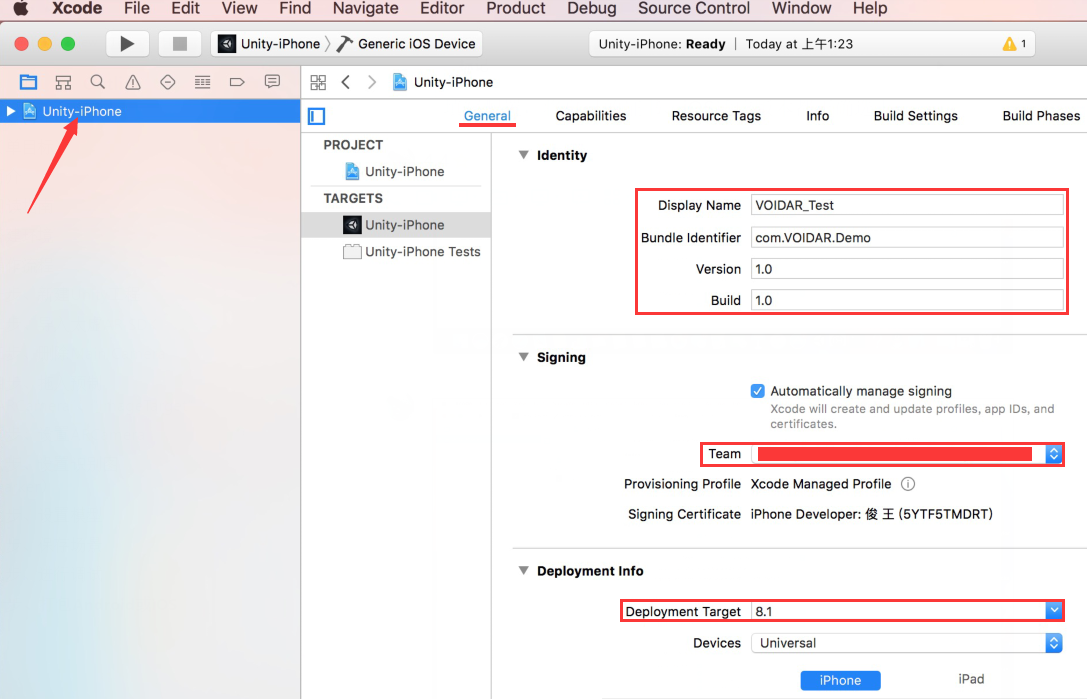Screen dimensions: 1087x699
Task: Go back in editor history
Action: coord(346,82)
